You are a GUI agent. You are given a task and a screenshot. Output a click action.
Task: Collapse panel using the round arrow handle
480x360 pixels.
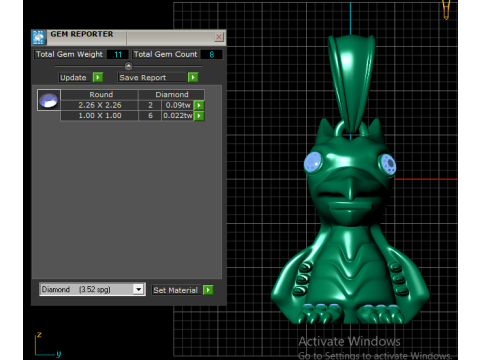[128, 66]
